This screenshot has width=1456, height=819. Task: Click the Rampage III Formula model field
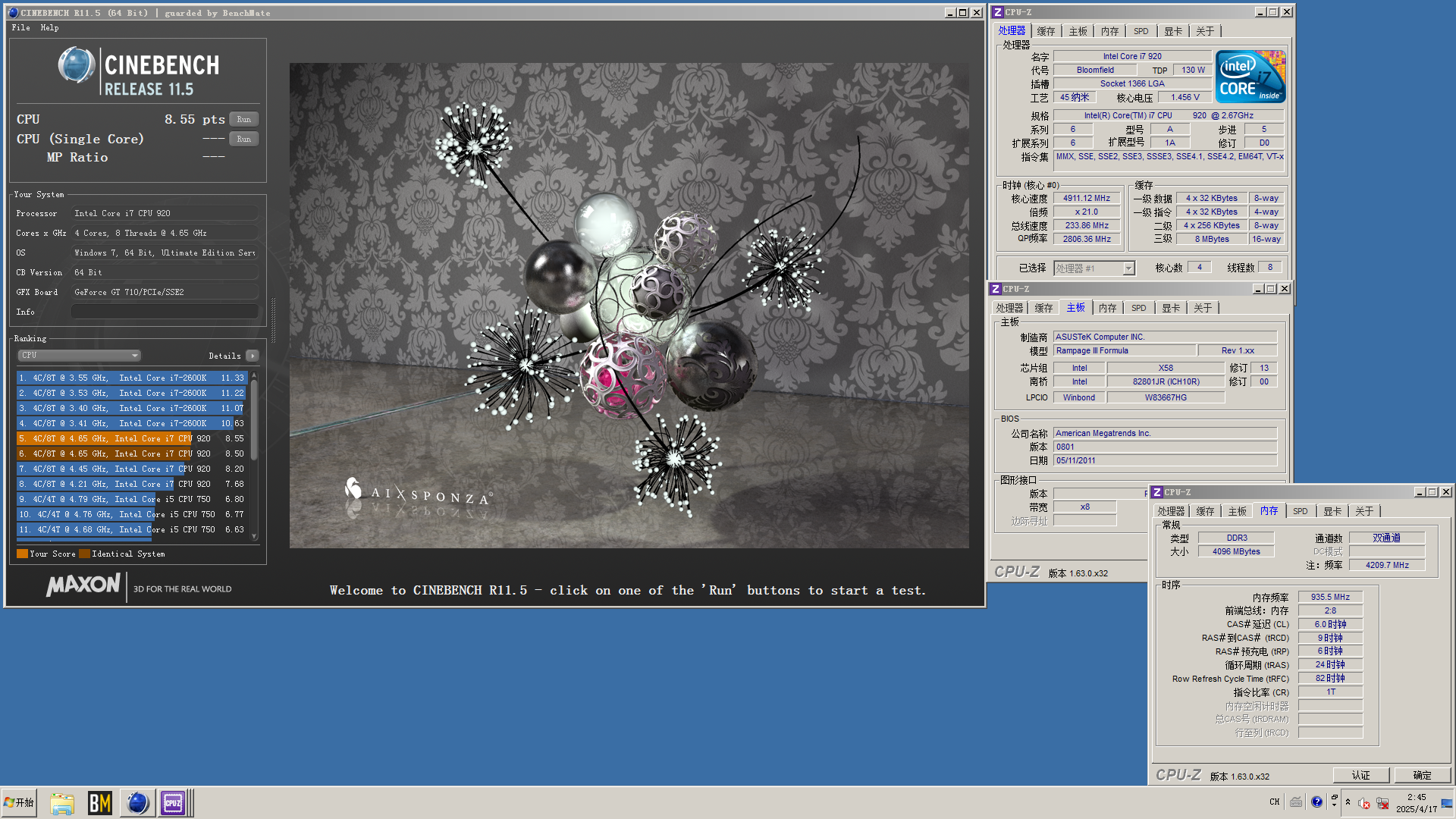coord(1124,350)
